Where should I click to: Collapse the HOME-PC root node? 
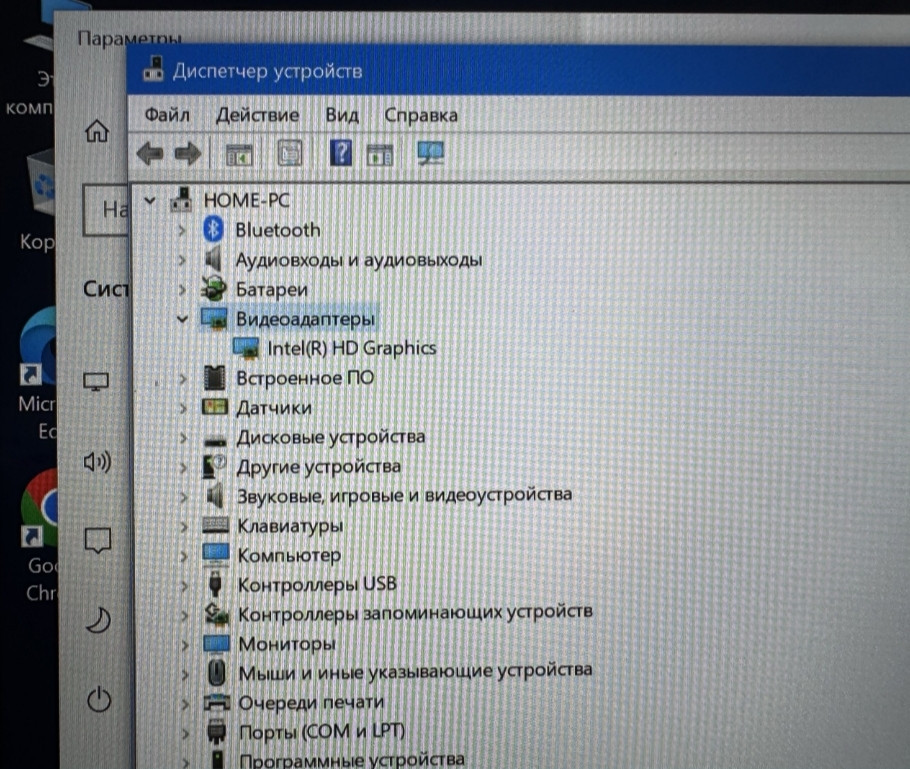point(151,200)
